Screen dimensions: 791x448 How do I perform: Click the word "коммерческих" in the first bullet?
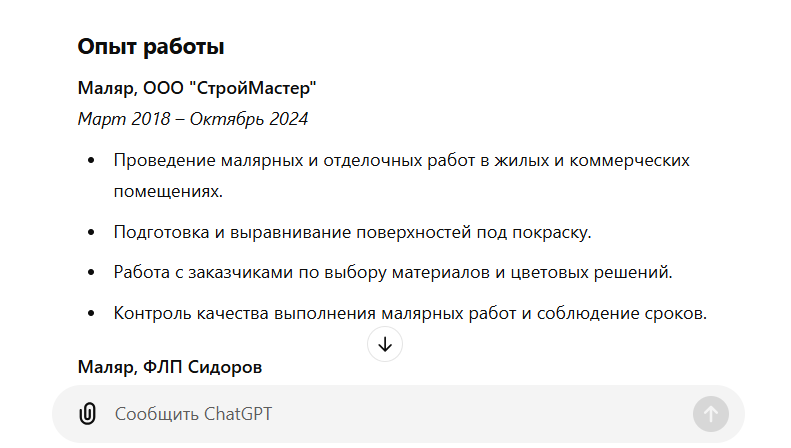[x=638, y=160]
